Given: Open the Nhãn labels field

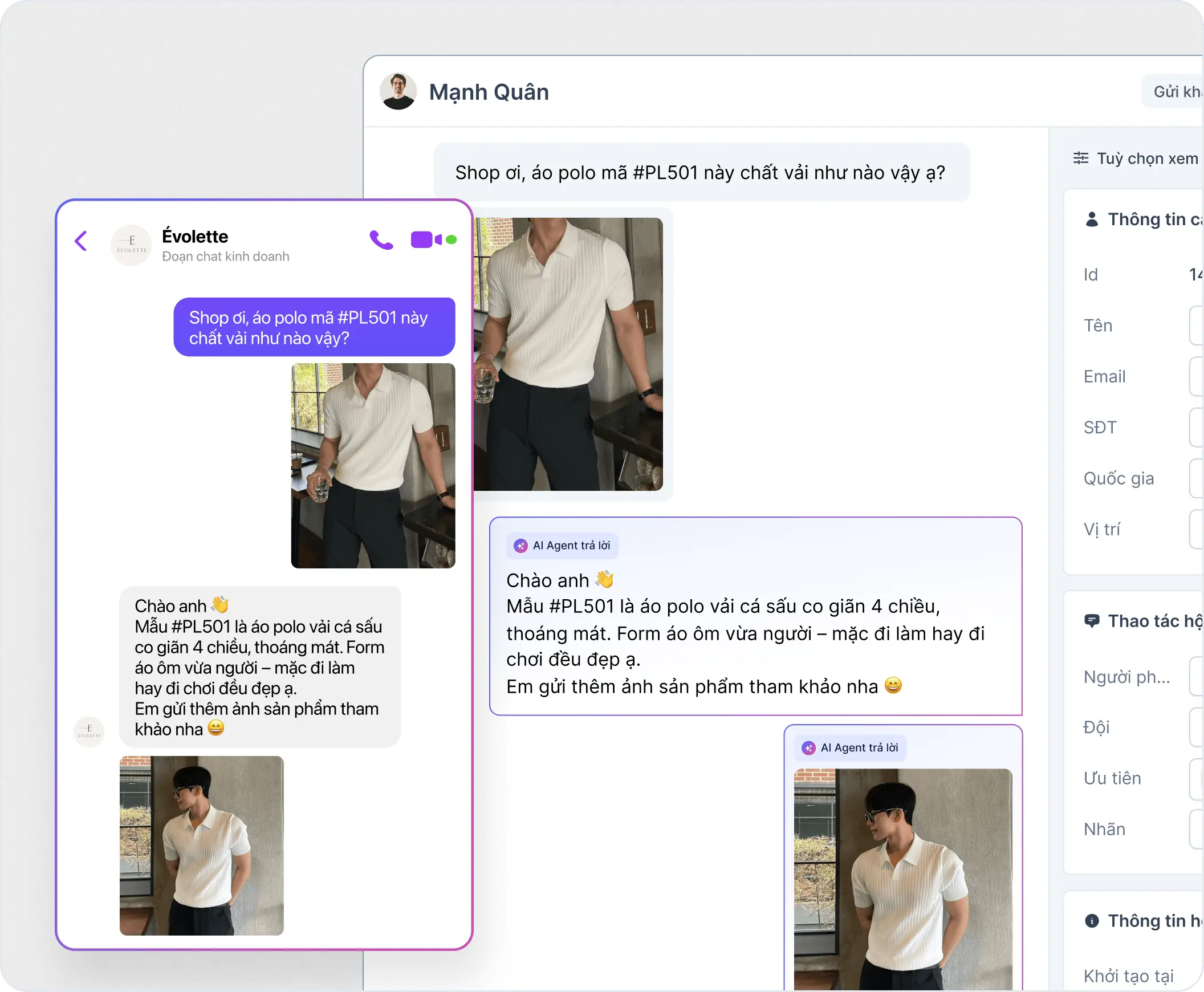Looking at the screenshot, I should coord(1197,829).
